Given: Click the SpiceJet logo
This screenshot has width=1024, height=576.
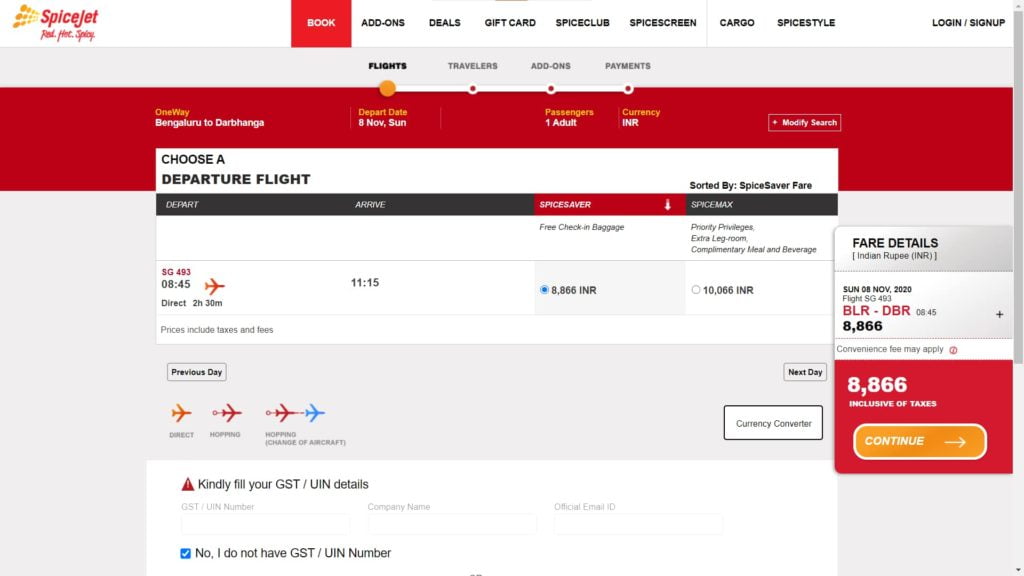Looking at the screenshot, I should point(55,22).
